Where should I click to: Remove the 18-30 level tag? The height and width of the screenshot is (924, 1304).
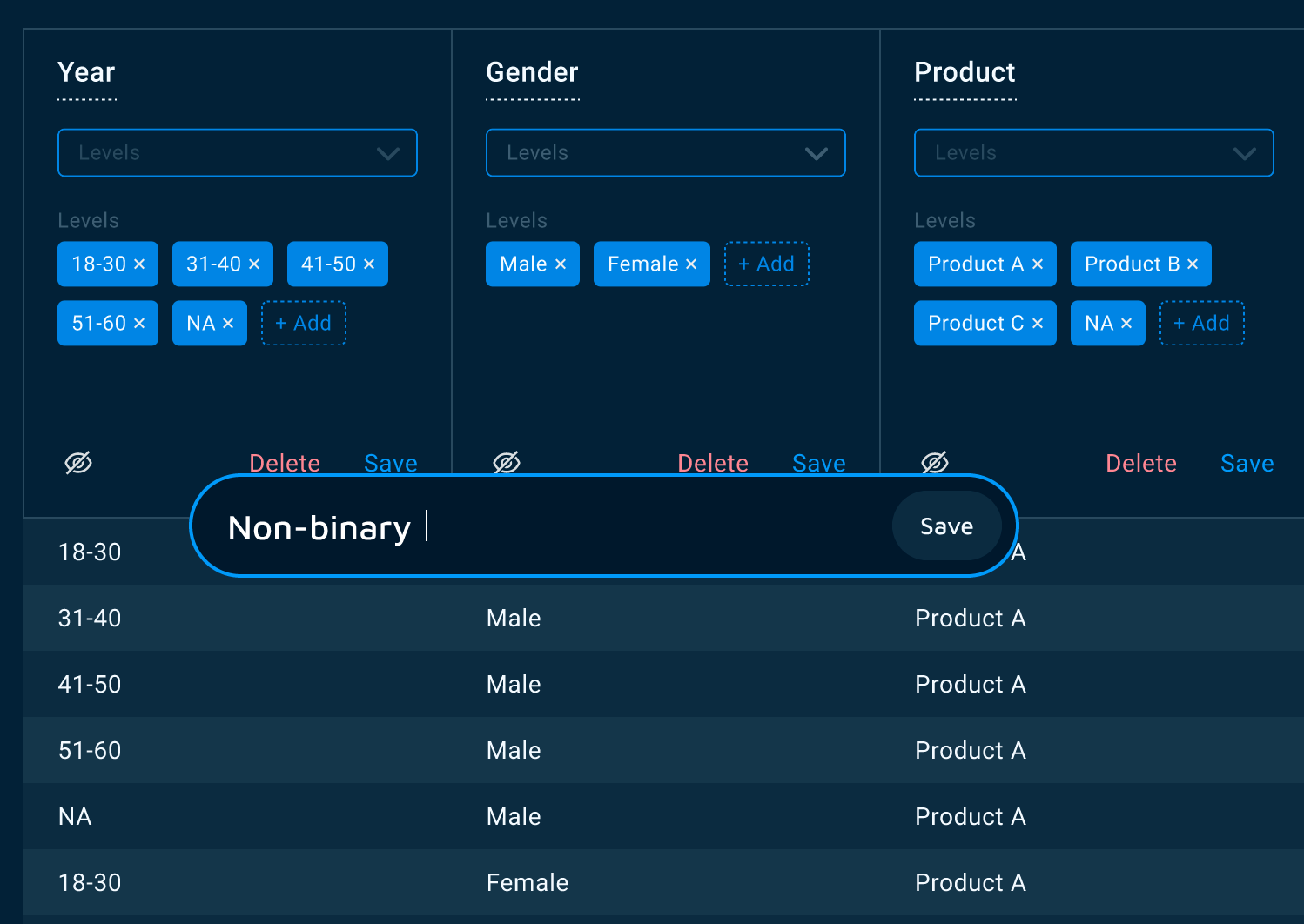[139, 264]
